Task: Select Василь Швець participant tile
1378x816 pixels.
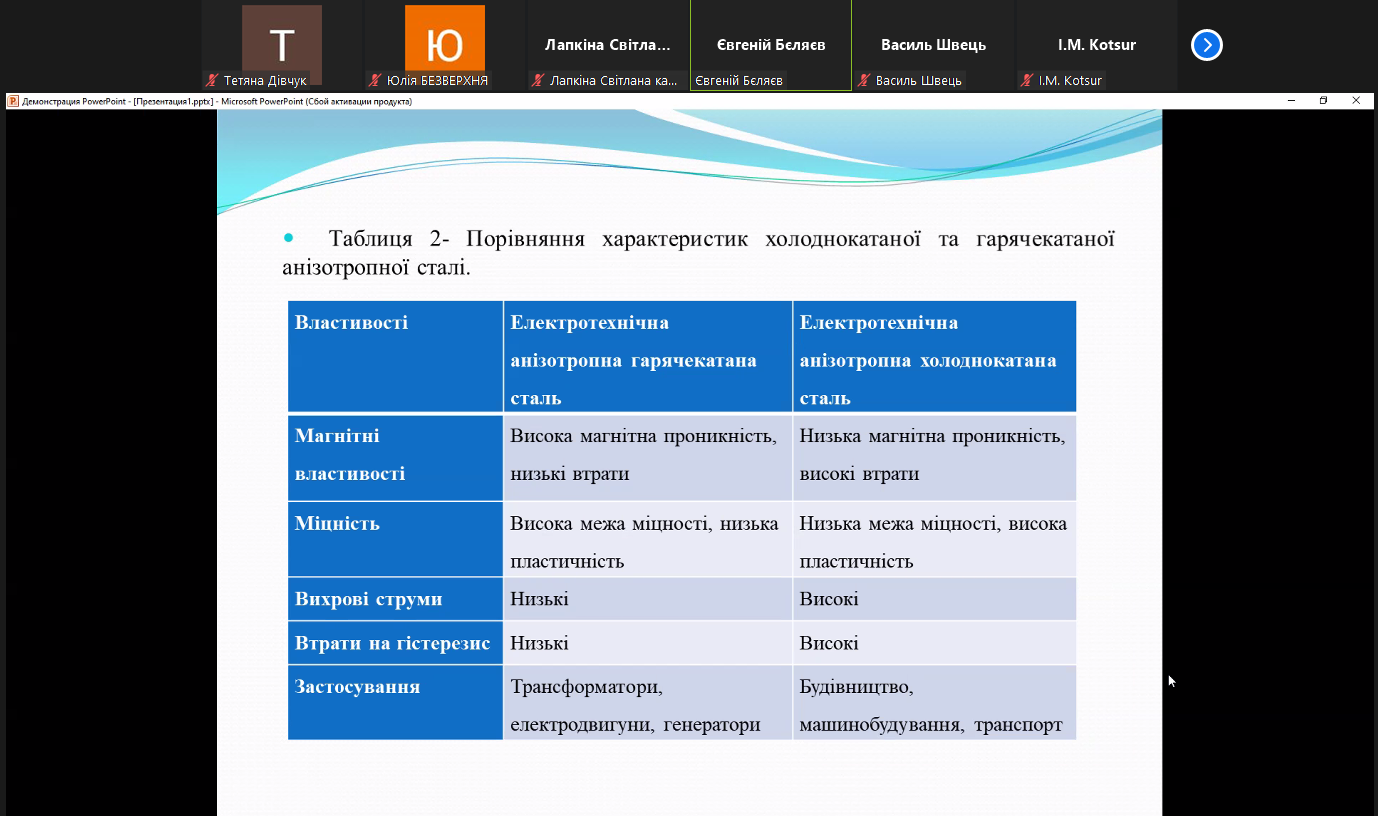Action: point(933,45)
